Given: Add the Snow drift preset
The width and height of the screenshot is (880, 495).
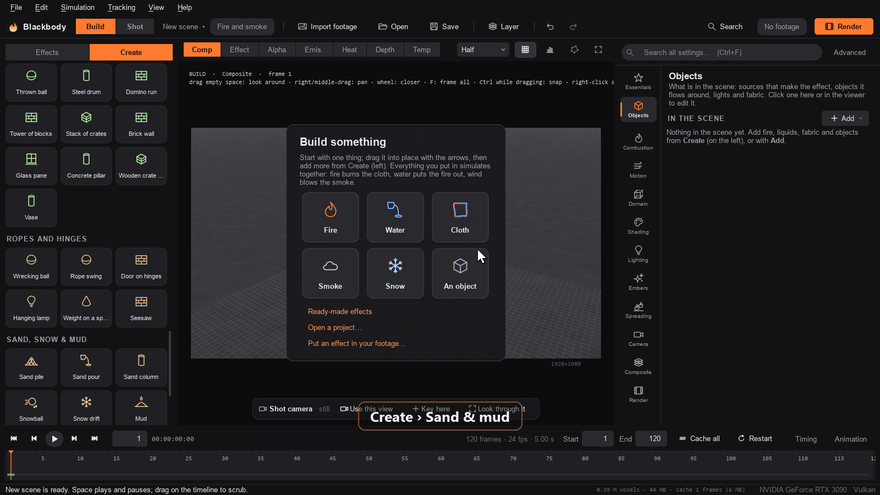Looking at the screenshot, I should (x=86, y=408).
